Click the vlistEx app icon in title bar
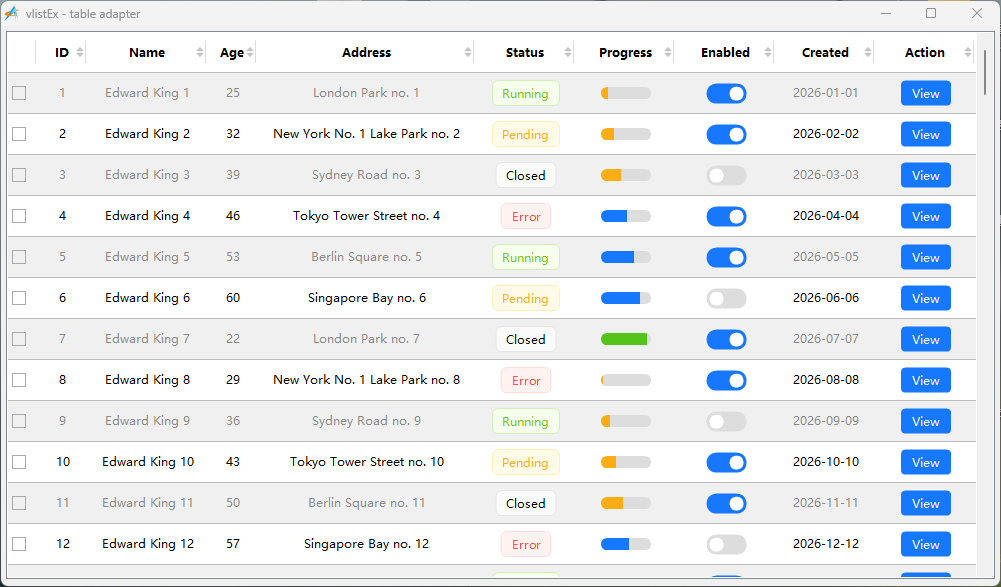Screen dimensions: 1001x587 click(11, 13)
